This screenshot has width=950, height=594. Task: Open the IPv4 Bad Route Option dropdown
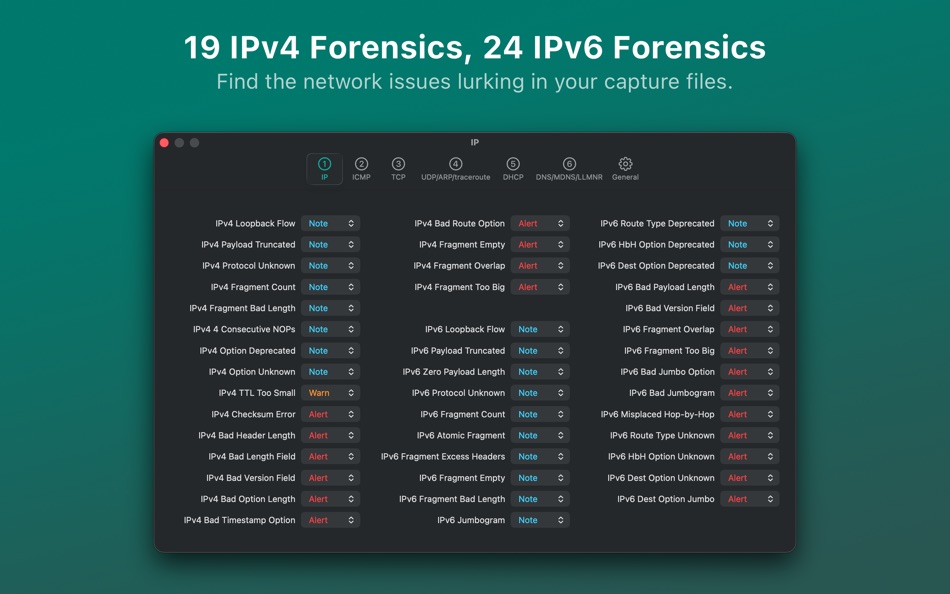pyautogui.click(x=540, y=223)
